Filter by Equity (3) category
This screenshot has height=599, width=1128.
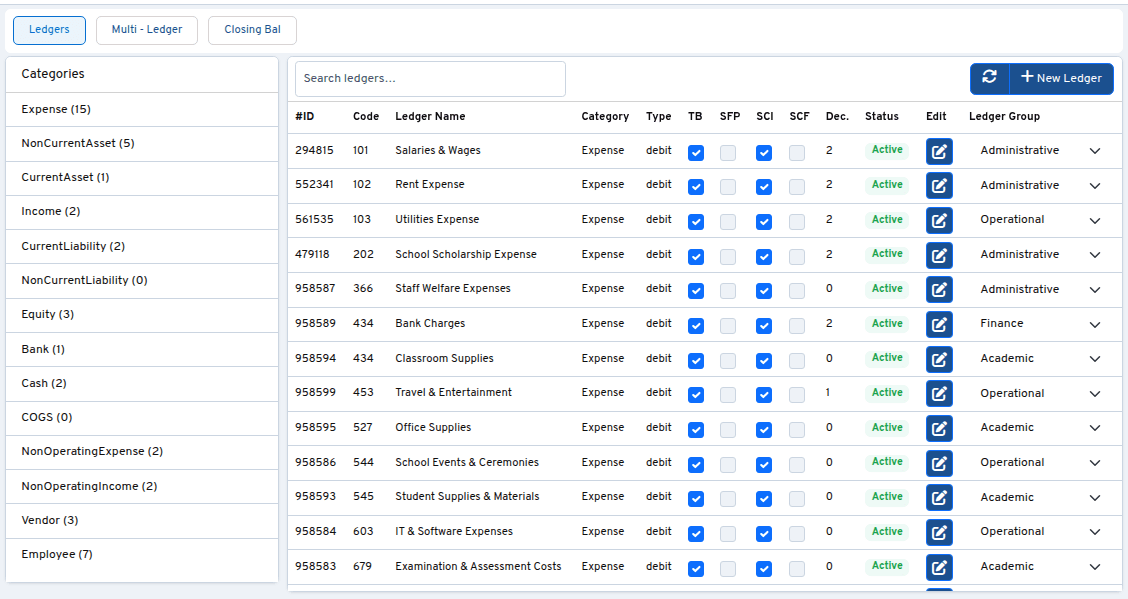point(142,314)
